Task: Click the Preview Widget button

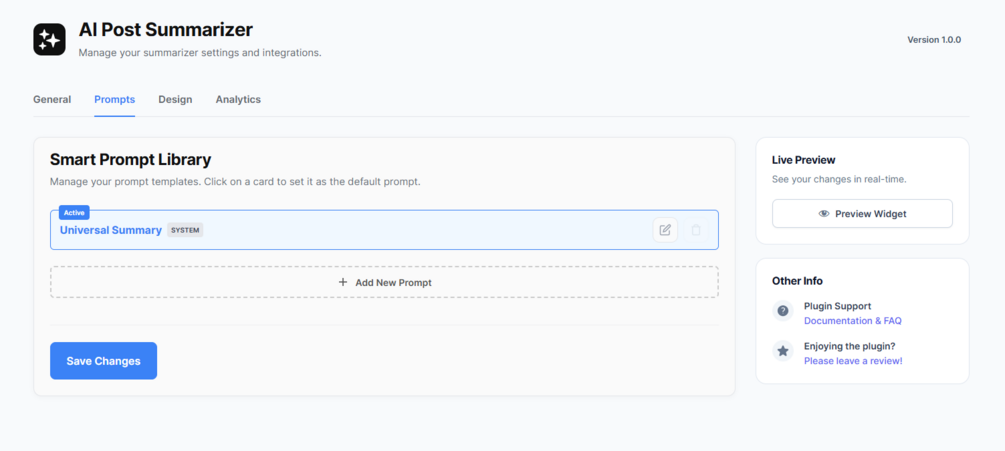Action: click(x=862, y=214)
